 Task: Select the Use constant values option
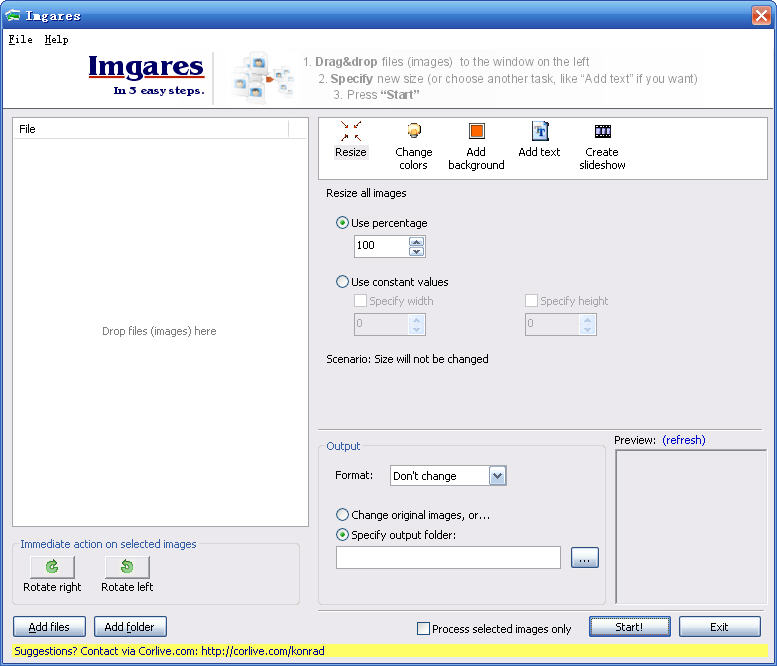point(342,282)
